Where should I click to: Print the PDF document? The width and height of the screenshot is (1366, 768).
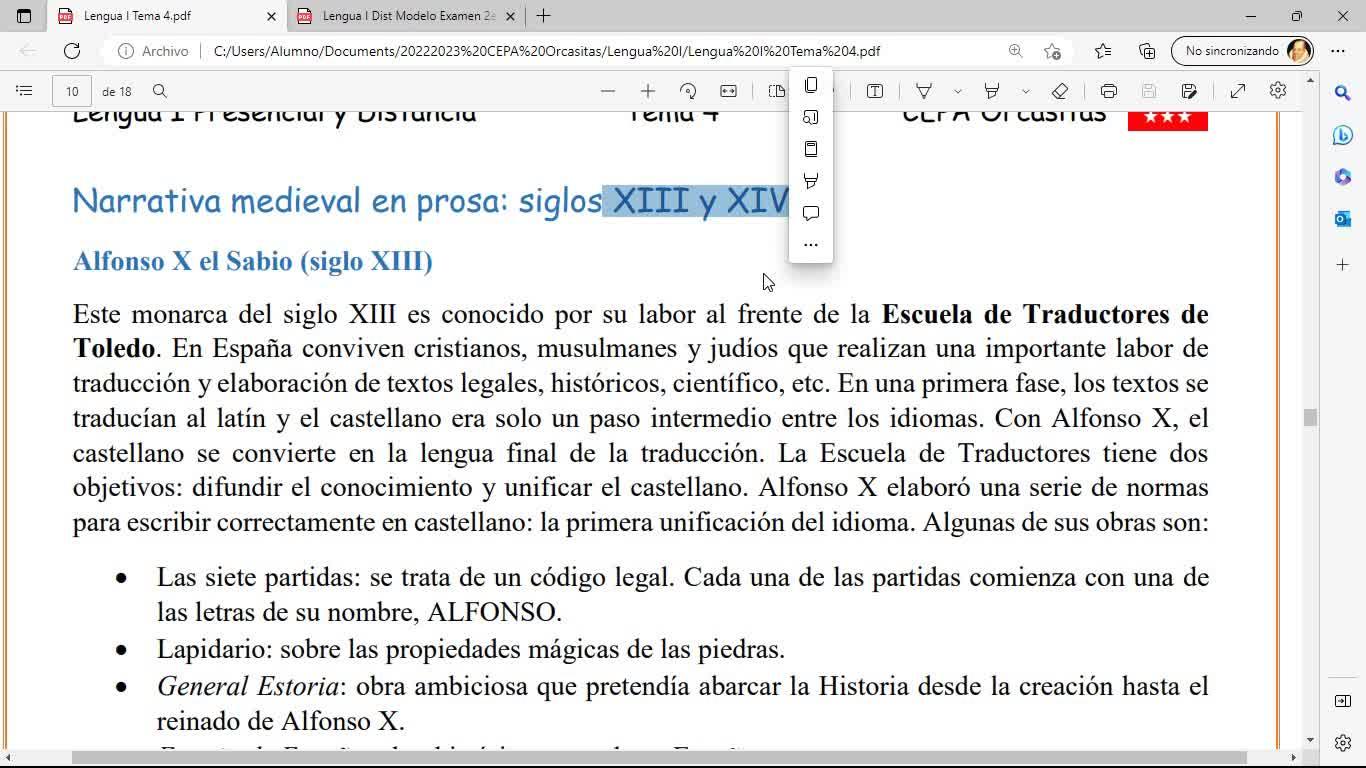[1109, 91]
